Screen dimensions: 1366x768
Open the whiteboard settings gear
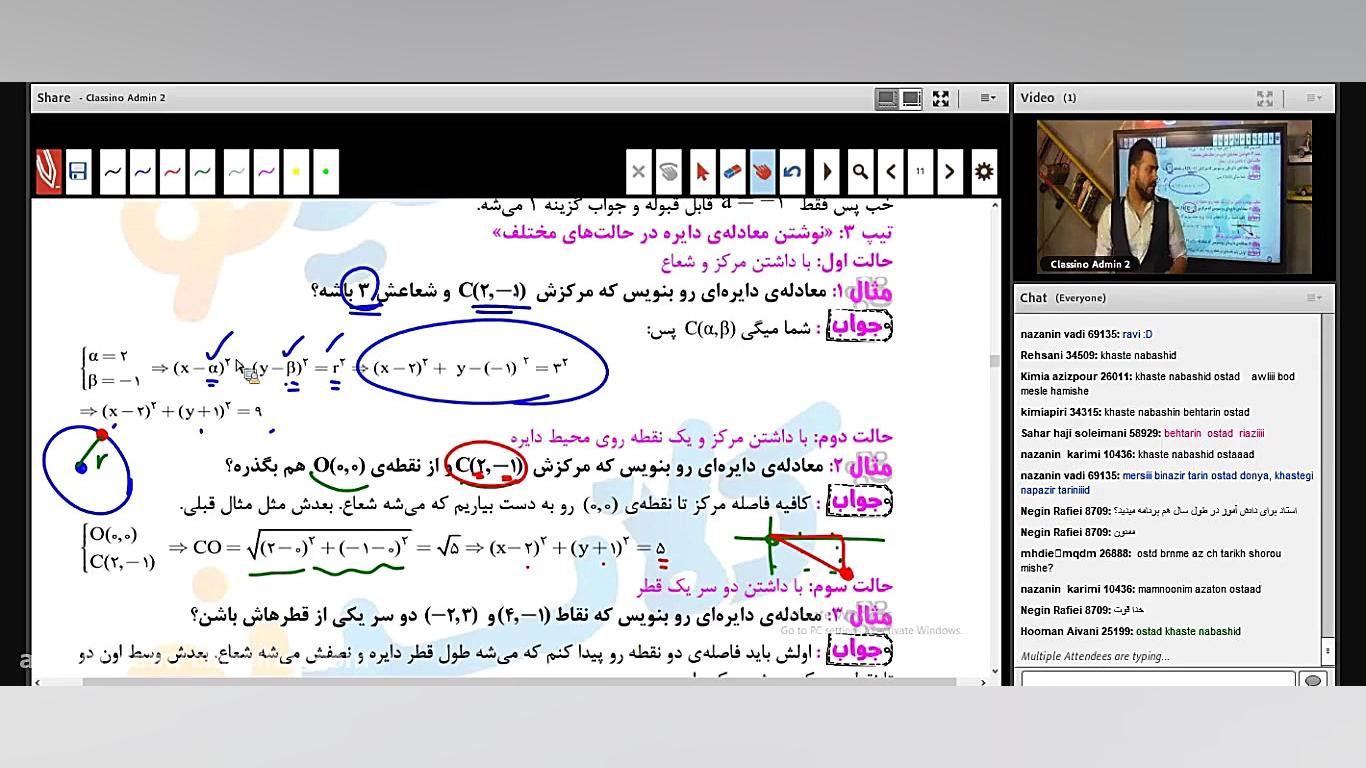(x=984, y=172)
